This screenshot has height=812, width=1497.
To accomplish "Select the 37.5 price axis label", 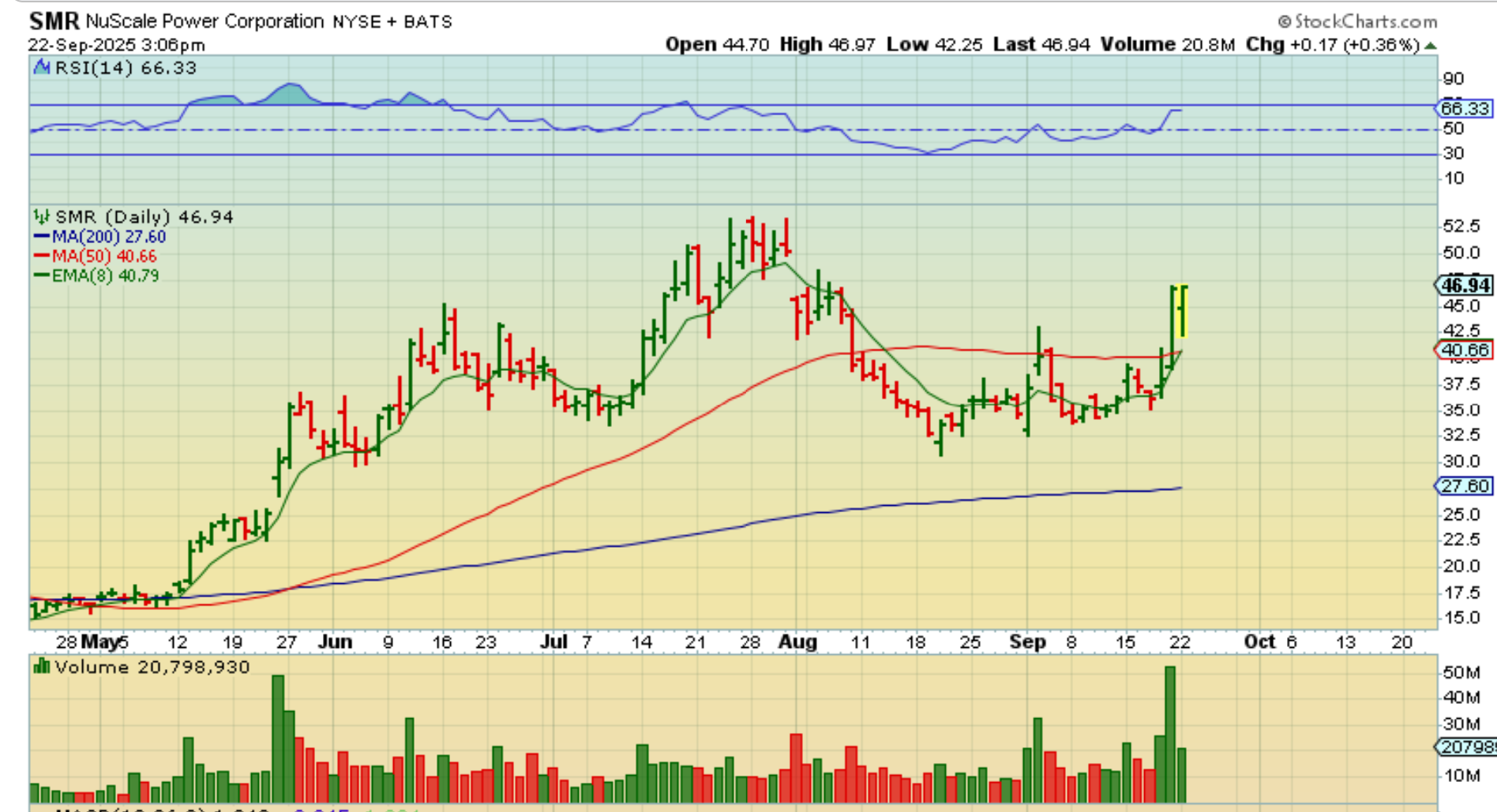I will point(1461,384).
